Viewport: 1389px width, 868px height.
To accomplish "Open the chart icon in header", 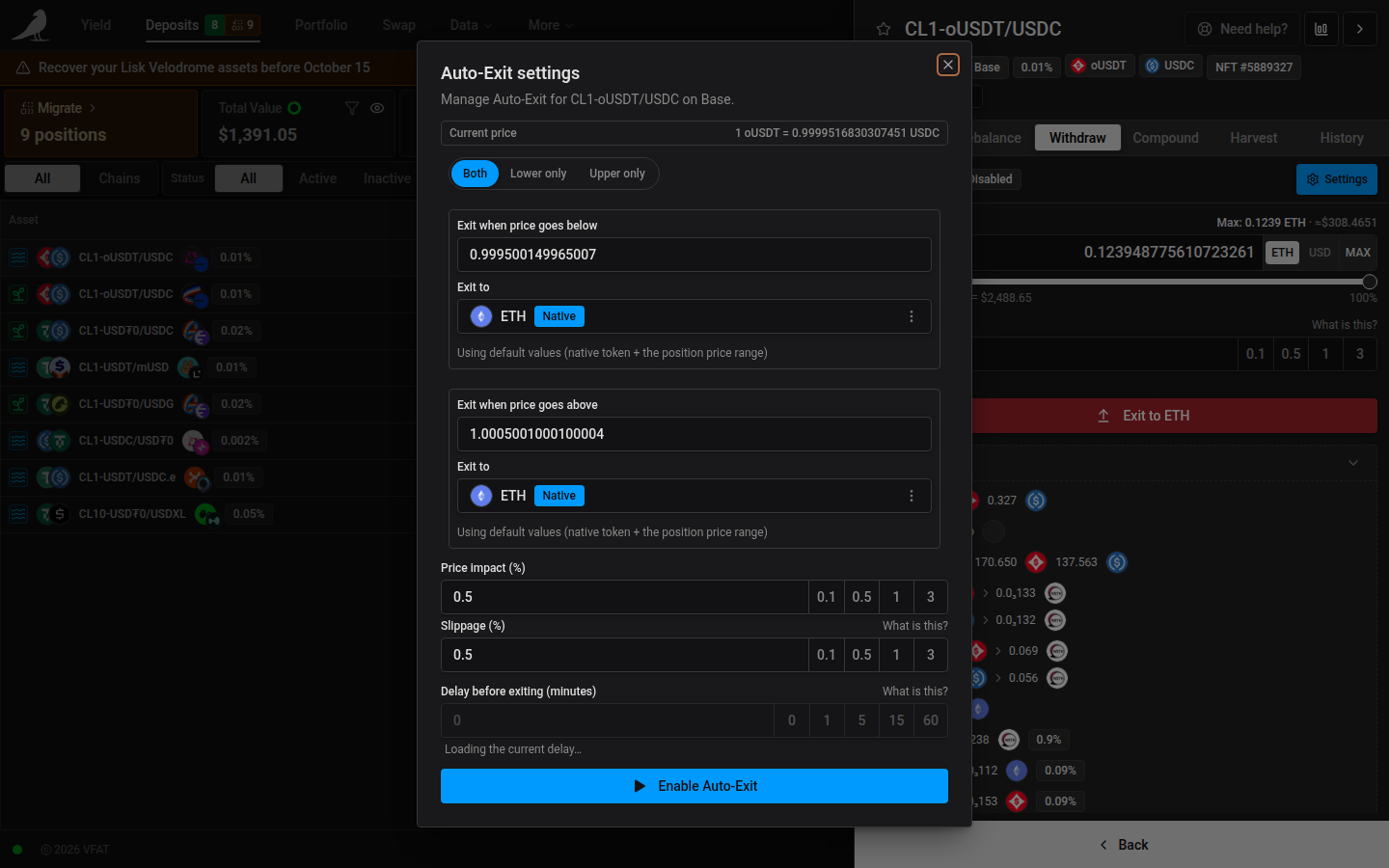I will pyautogui.click(x=1321, y=29).
